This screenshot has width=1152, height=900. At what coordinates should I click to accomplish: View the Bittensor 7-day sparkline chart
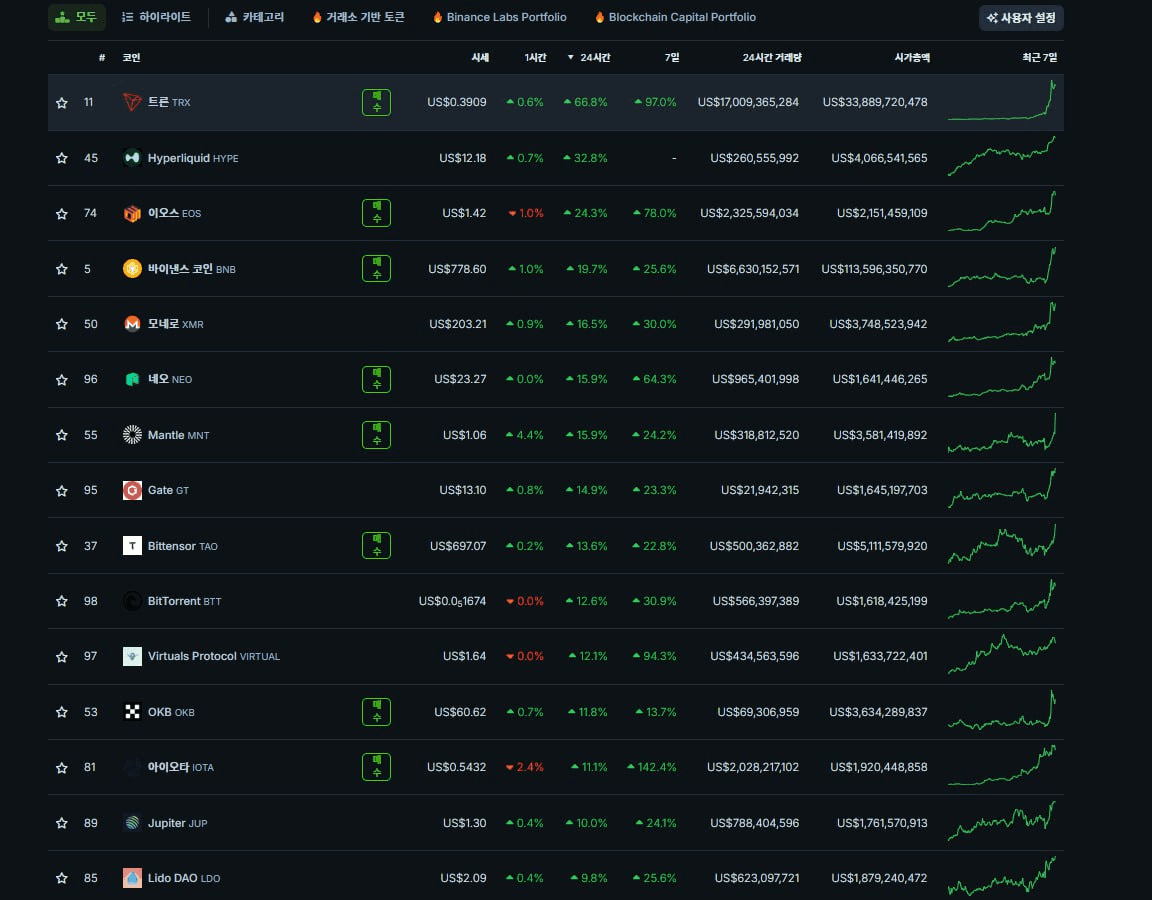tap(1001, 544)
